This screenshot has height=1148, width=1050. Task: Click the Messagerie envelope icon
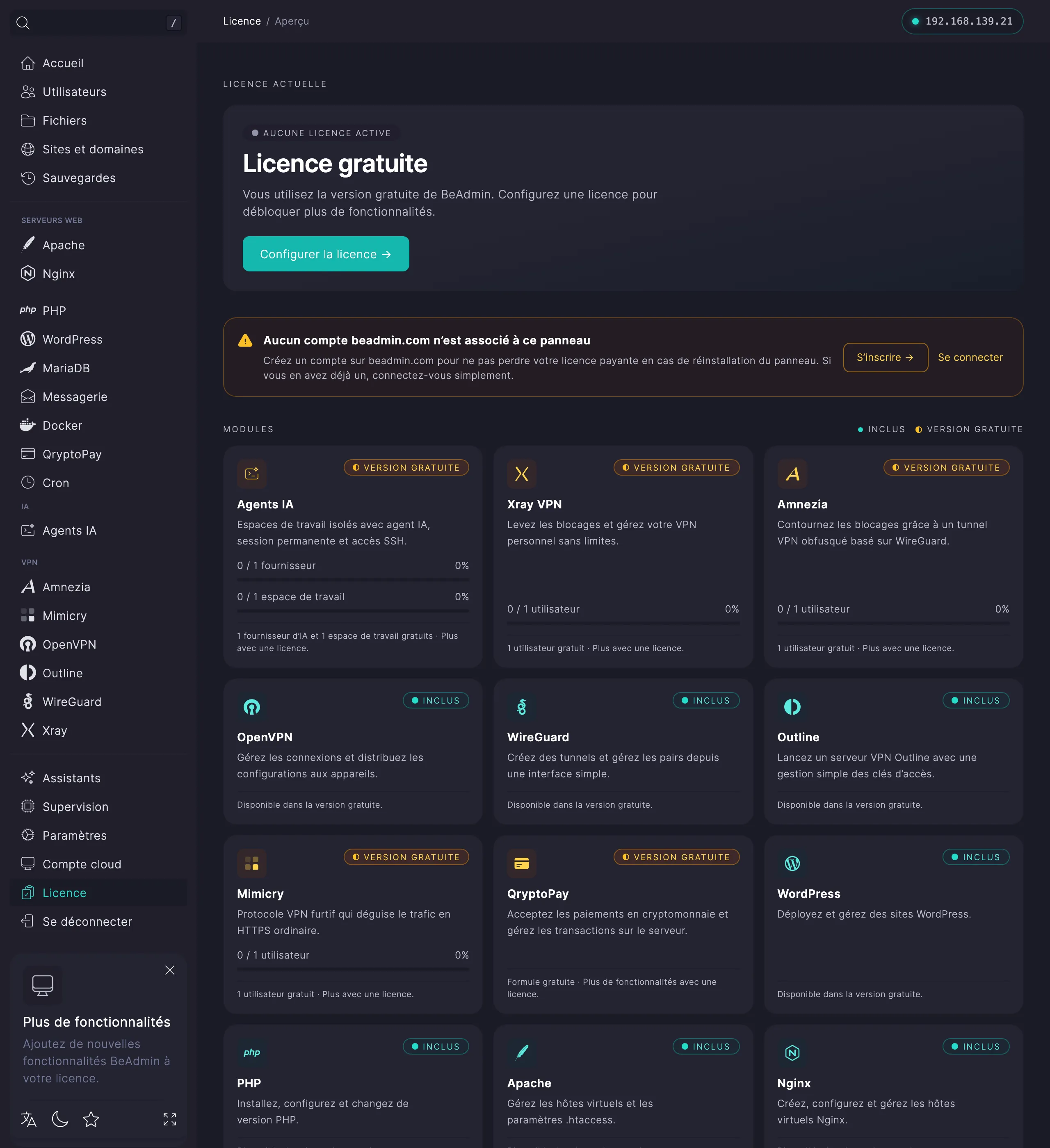click(28, 396)
